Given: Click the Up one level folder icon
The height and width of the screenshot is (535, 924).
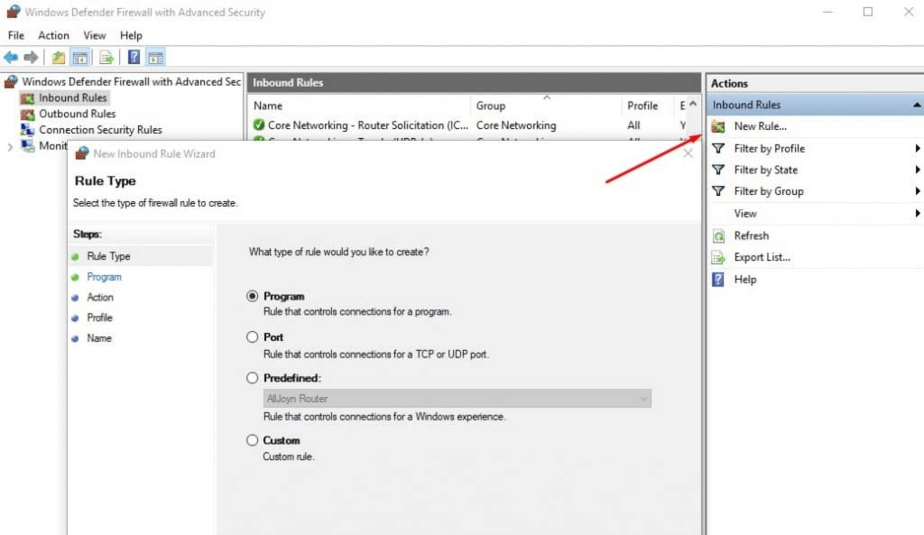Looking at the screenshot, I should tap(59, 57).
